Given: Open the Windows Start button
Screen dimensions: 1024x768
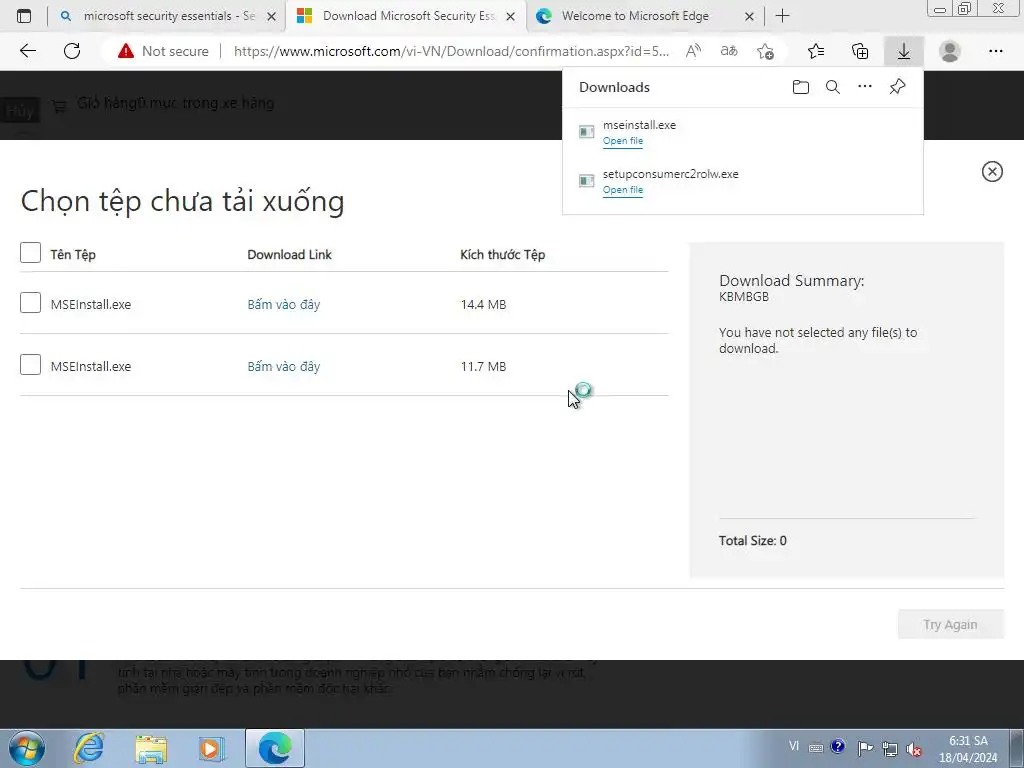Looking at the screenshot, I should click(27, 748).
